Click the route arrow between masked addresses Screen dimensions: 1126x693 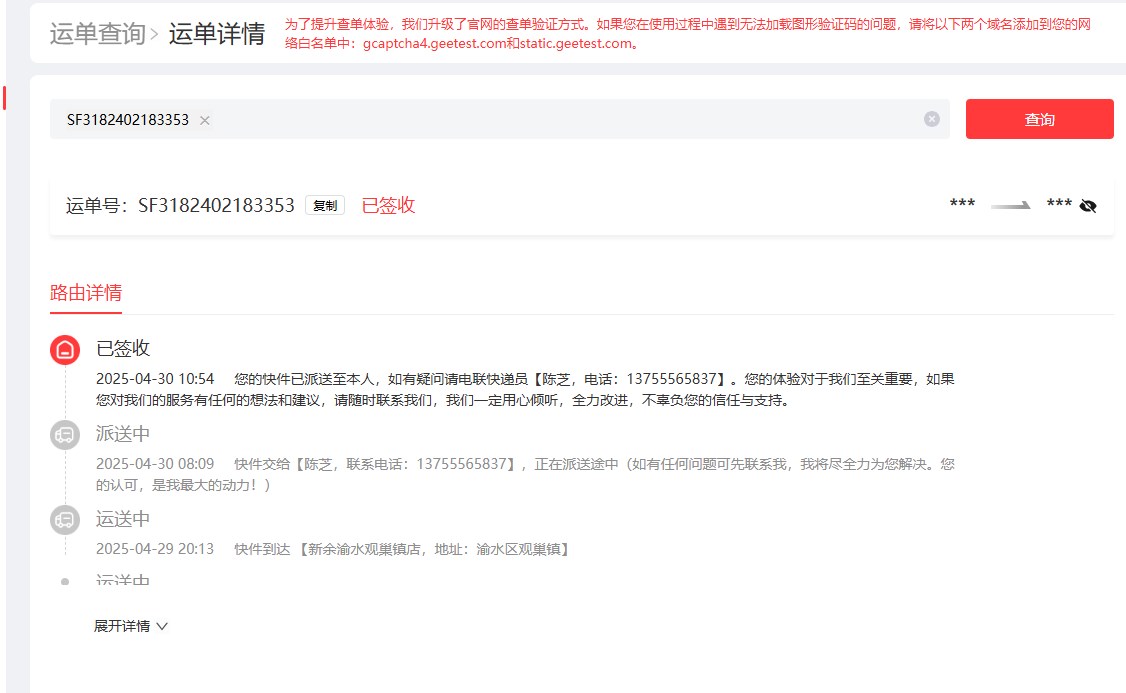point(1010,205)
